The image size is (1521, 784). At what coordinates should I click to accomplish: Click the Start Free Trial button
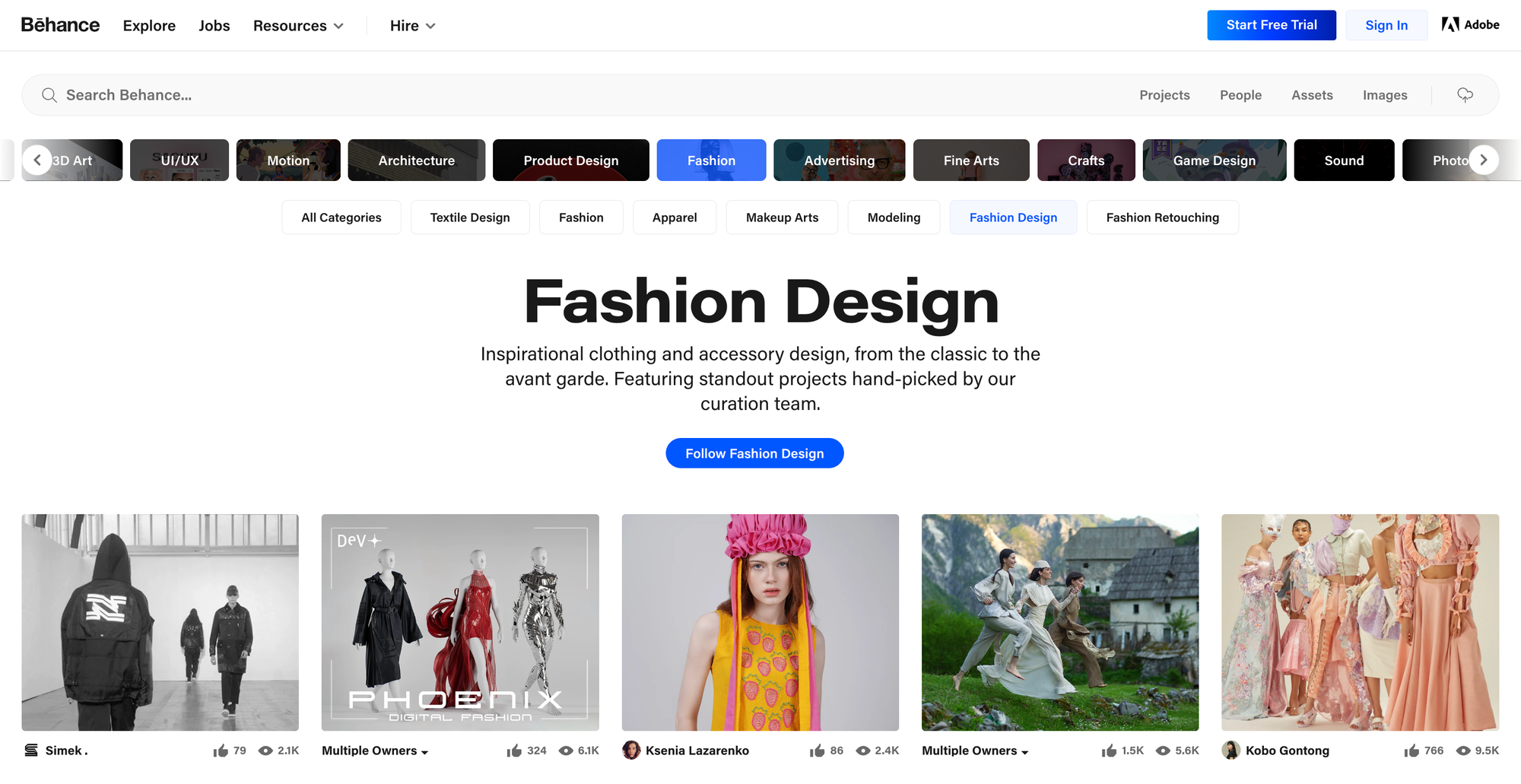click(x=1271, y=24)
